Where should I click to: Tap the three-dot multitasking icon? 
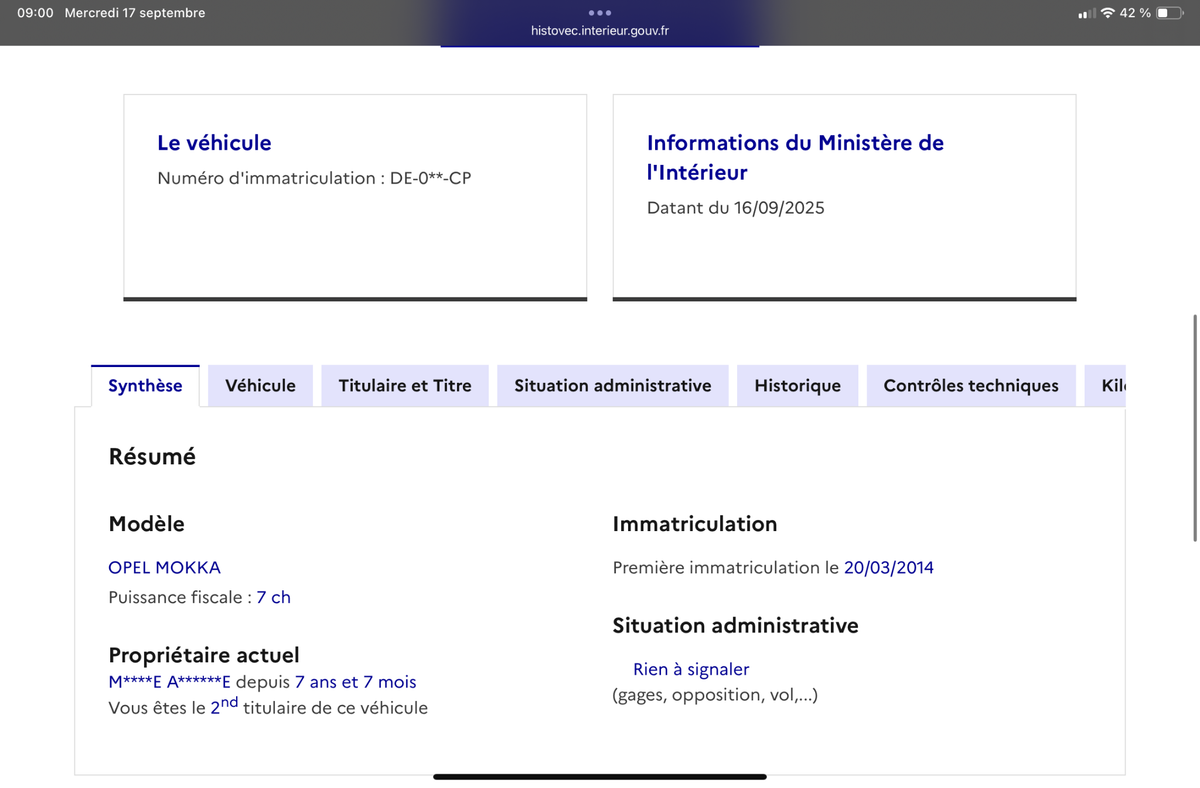(x=600, y=13)
